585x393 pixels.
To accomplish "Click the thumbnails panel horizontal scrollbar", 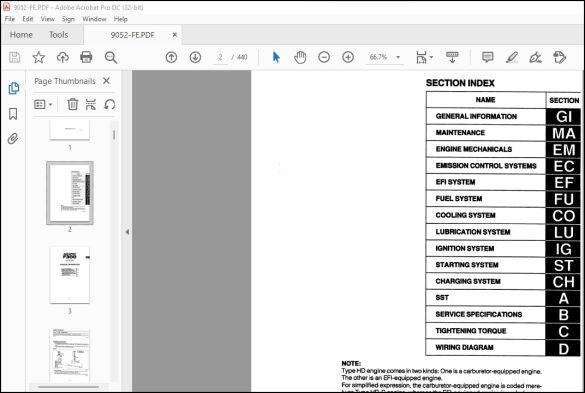I will click(69, 387).
